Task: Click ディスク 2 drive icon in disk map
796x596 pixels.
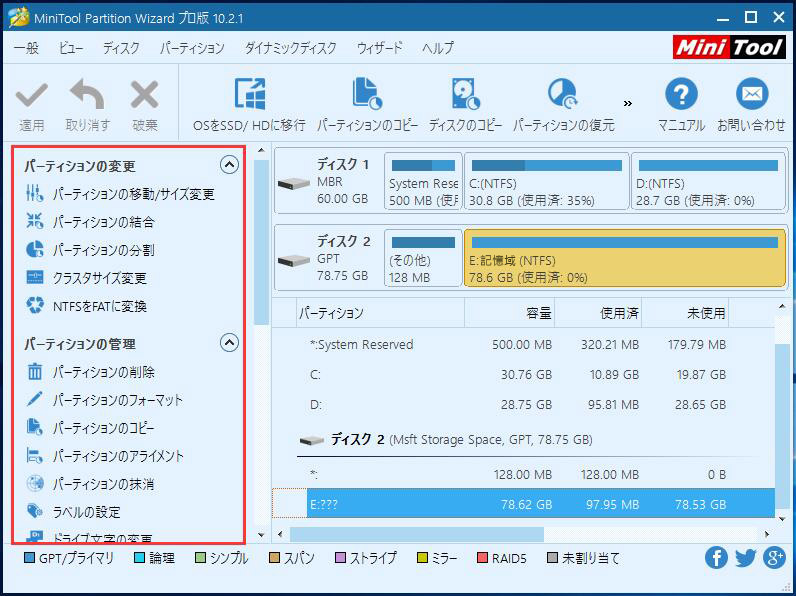Action: coord(294,260)
